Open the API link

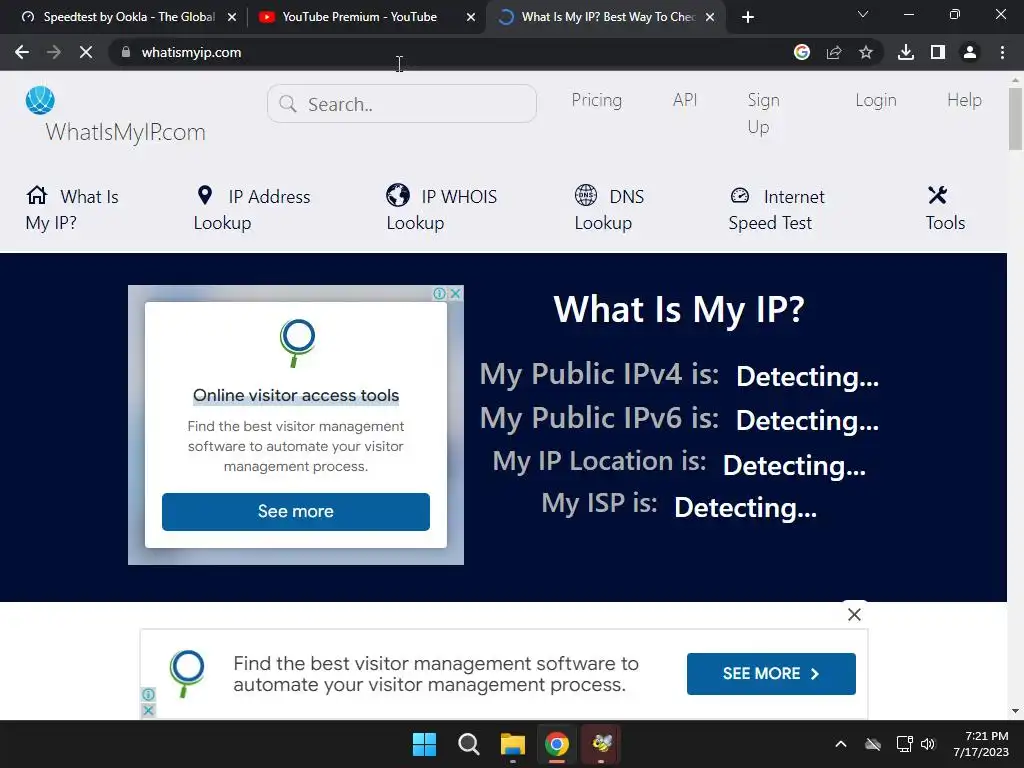click(x=685, y=100)
